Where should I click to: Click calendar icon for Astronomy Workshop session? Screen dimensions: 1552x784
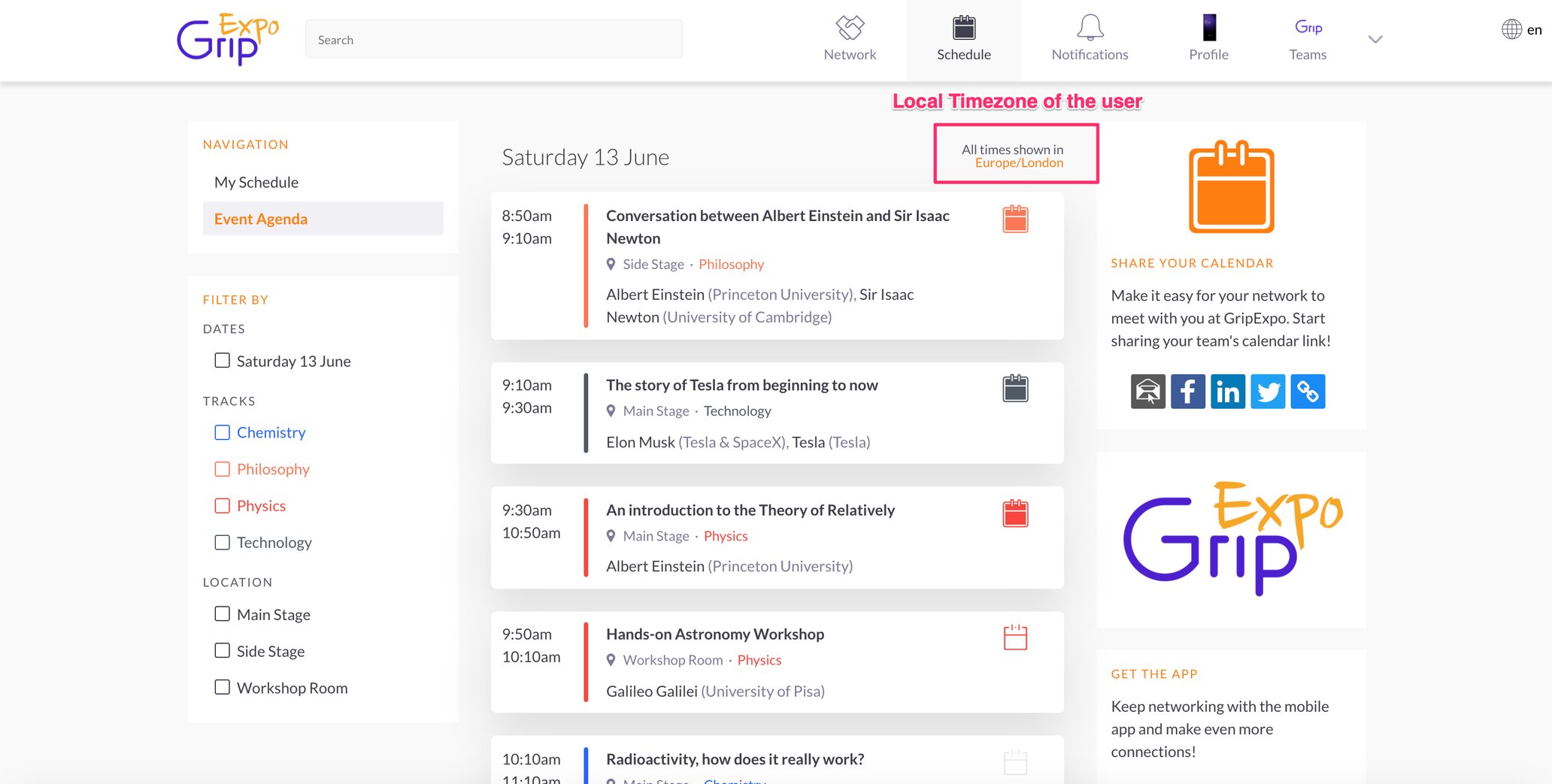click(1014, 637)
